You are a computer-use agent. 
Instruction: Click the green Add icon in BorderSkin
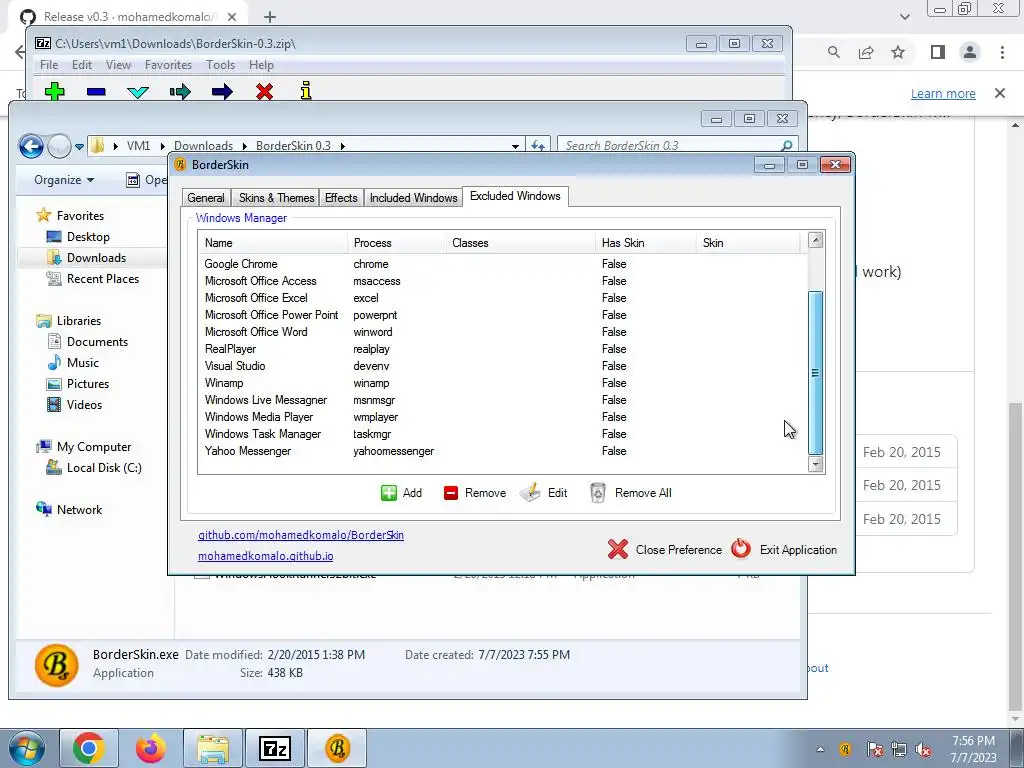389,493
